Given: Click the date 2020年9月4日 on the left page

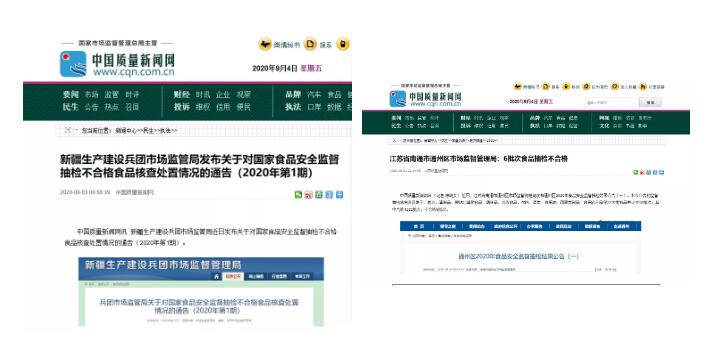Looking at the screenshot, I should (x=274, y=68).
